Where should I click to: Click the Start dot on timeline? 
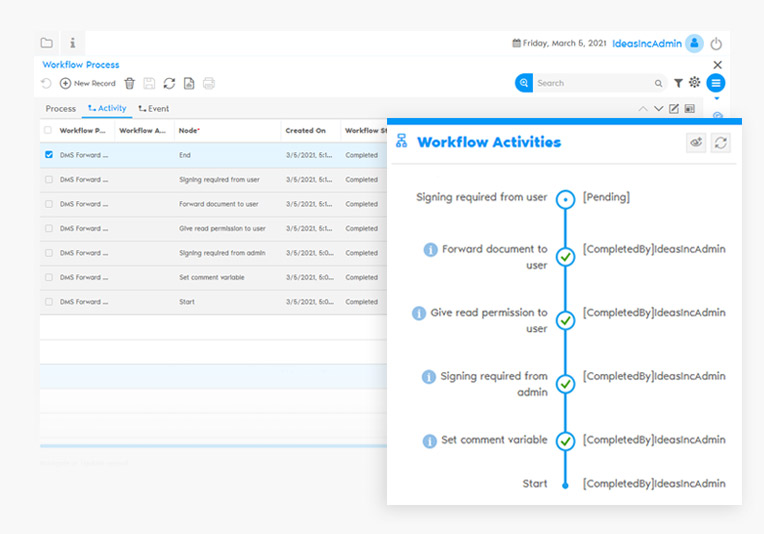[x=565, y=485]
